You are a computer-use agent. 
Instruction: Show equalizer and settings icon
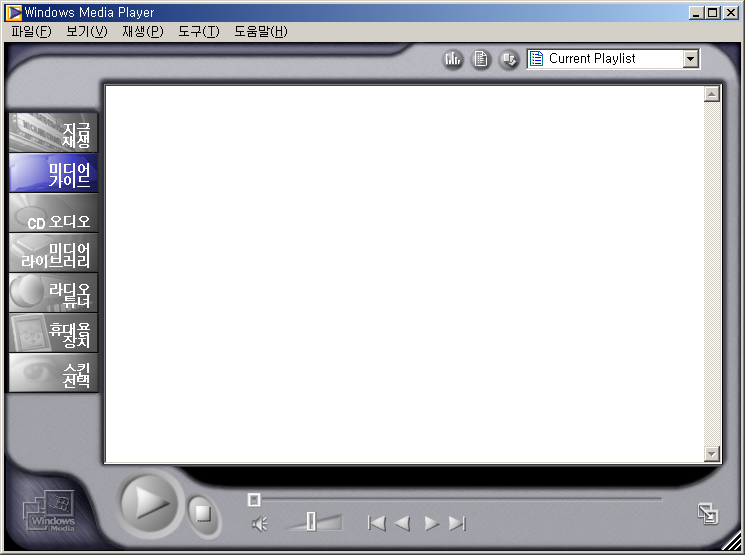coord(453,59)
